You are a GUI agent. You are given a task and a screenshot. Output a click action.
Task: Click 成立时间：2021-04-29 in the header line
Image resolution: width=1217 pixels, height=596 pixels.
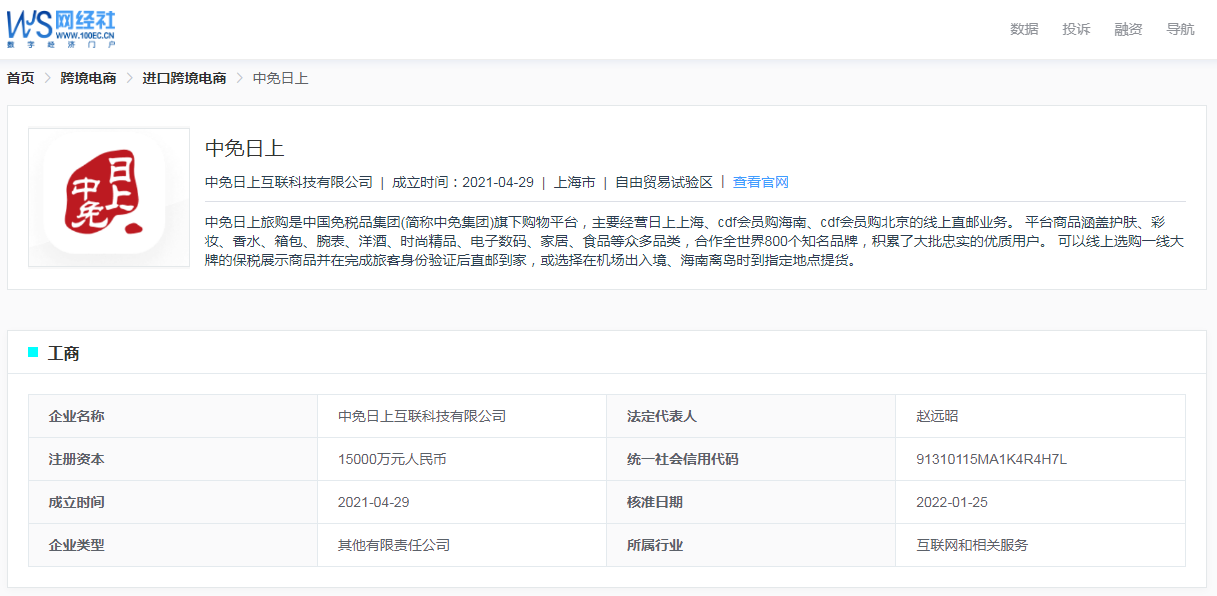click(x=463, y=182)
